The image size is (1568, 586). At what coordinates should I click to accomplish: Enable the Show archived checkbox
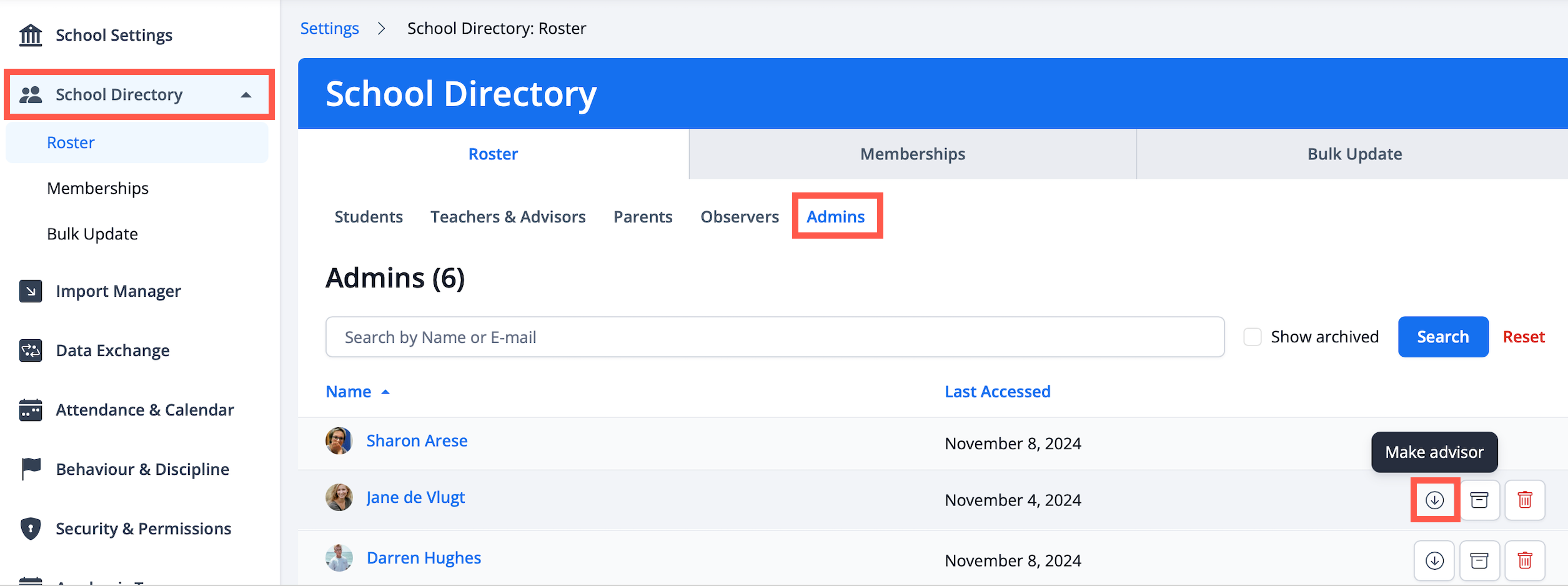pos(1253,337)
